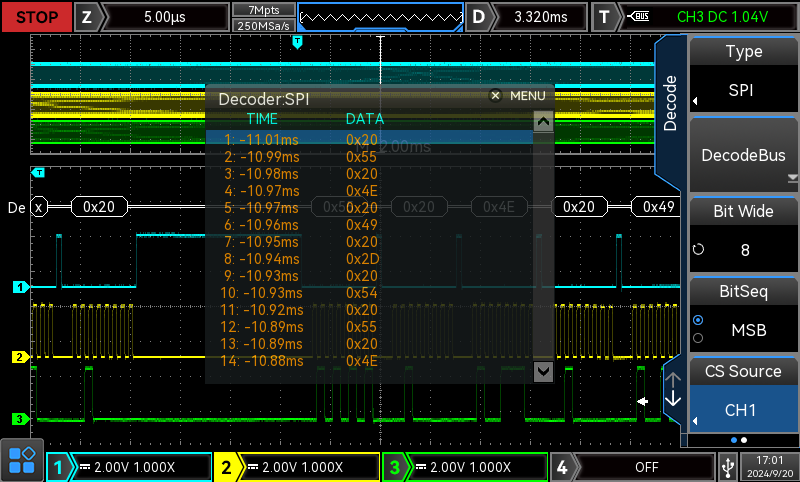The height and width of the screenshot is (482, 800).
Task: Click the first decoded 0x20 bus packet
Action: (x=99, y=207)
